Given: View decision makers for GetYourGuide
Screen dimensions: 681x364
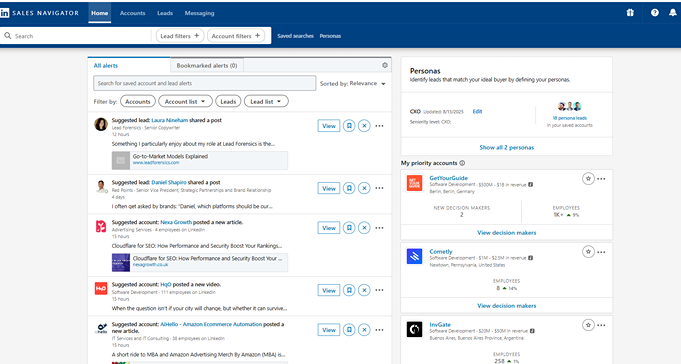Looking at the screenshot, I should click(x=506, y=232).
